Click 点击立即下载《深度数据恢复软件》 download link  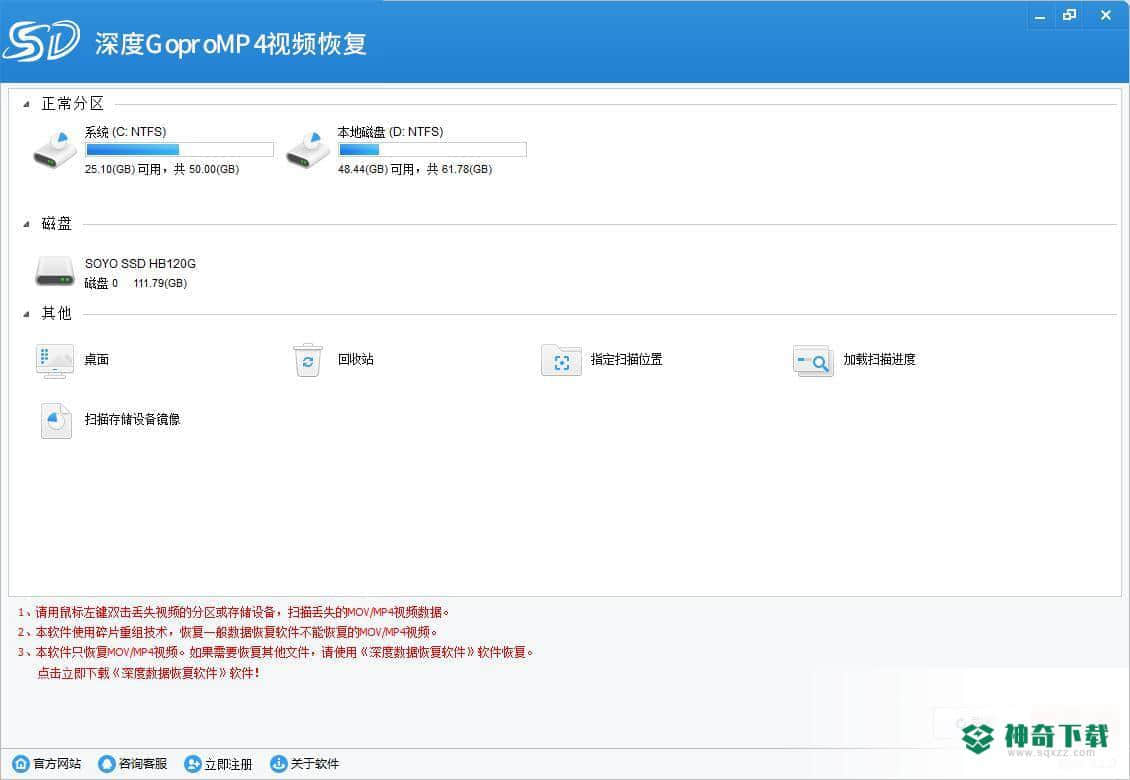(148, 673)
